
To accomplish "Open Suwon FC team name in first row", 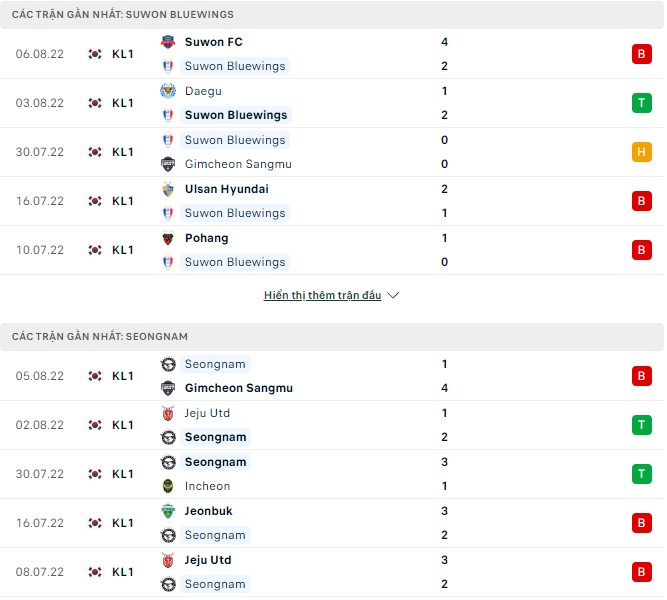I will (x=213, y=42).
